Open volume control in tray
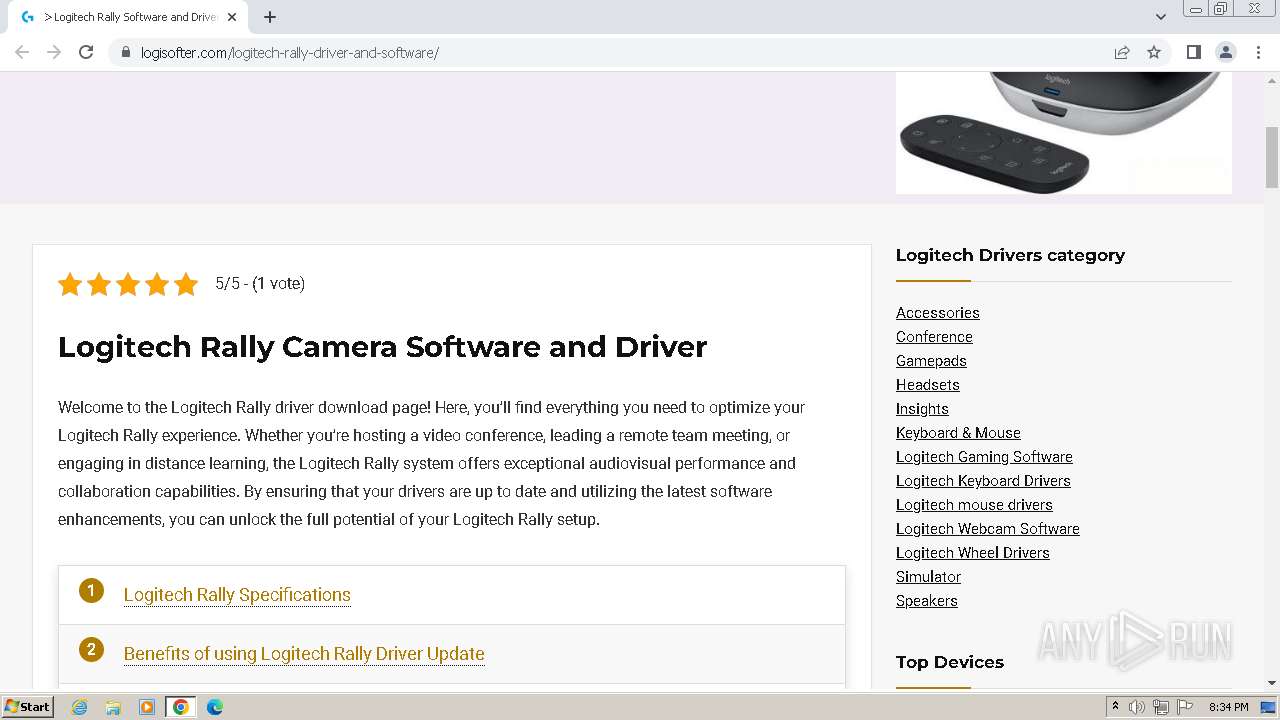 click(1137, 707)
